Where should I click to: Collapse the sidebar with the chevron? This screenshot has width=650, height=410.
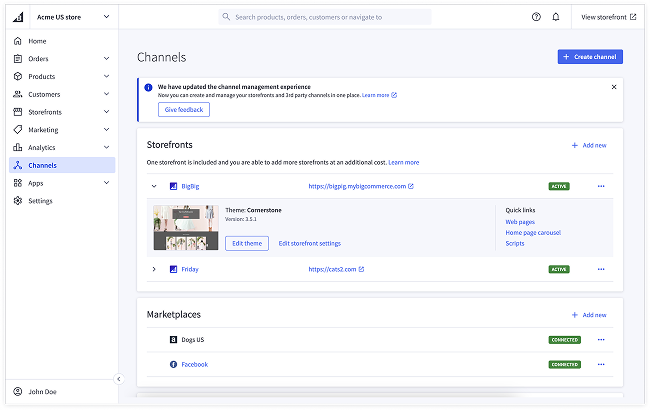(118, 379)
